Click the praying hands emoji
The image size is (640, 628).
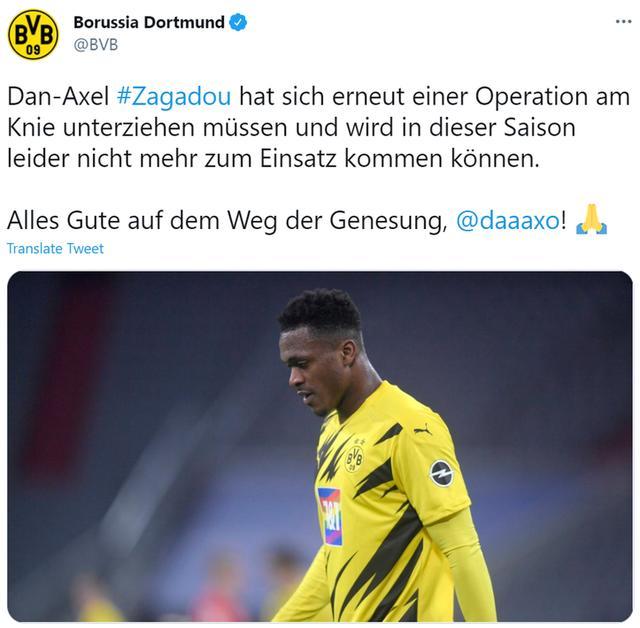[591, 220]
